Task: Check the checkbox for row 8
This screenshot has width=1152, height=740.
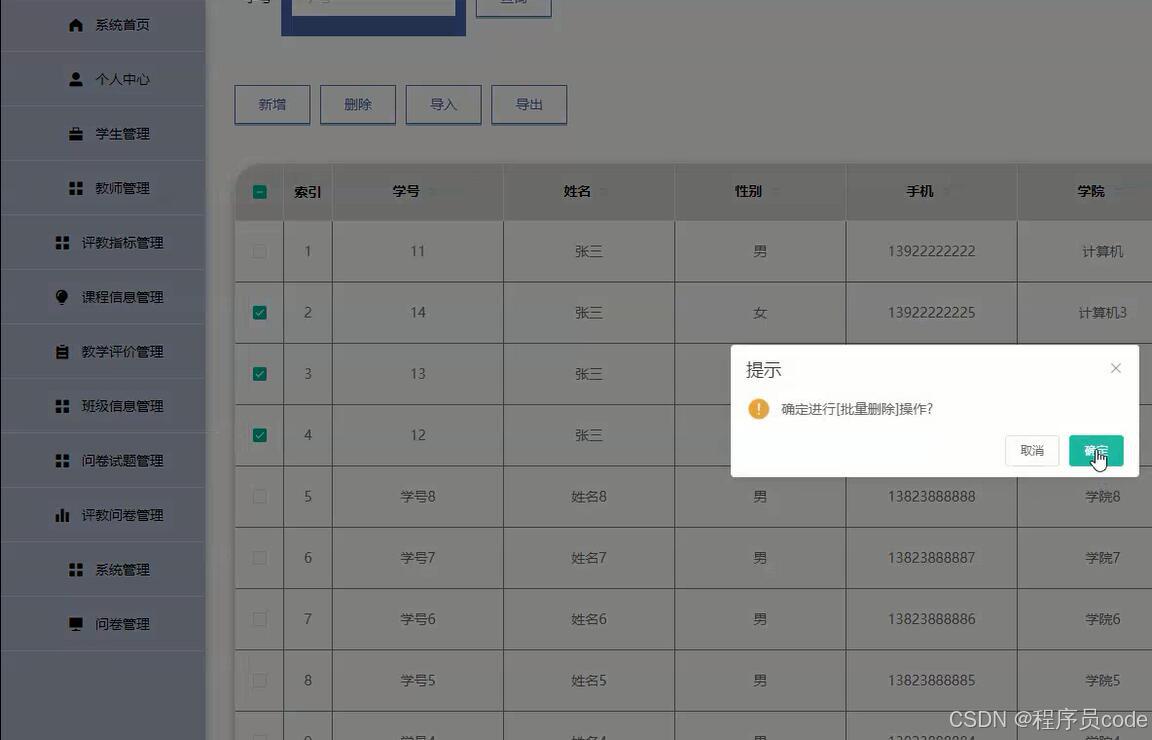Action: click(259, 680)
